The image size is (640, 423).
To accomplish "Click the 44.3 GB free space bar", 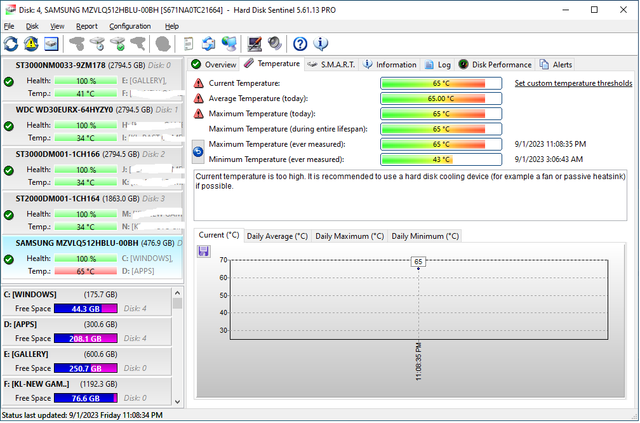I will point(86,309).
